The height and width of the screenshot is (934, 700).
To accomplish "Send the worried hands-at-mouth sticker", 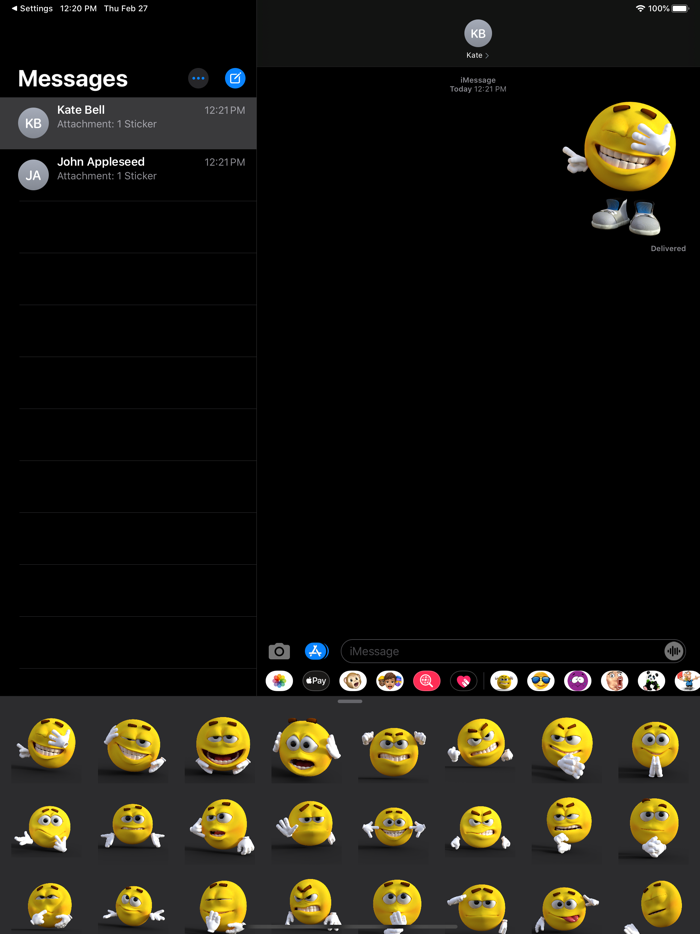I will [397, 907].
